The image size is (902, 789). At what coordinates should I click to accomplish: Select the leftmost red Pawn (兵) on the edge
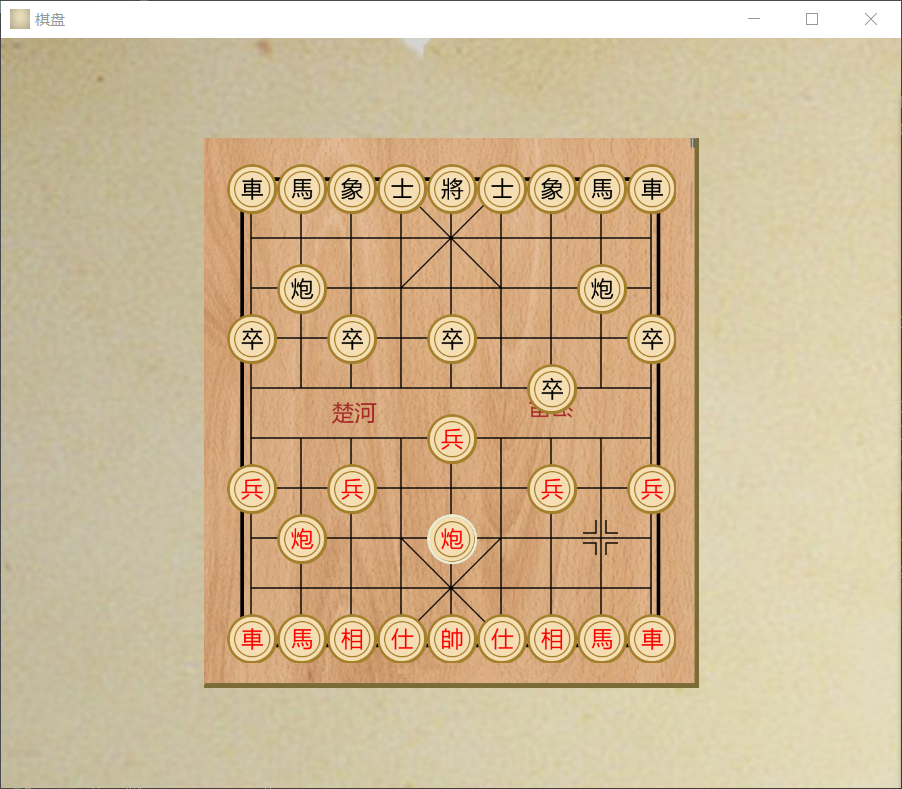point(252,489)
